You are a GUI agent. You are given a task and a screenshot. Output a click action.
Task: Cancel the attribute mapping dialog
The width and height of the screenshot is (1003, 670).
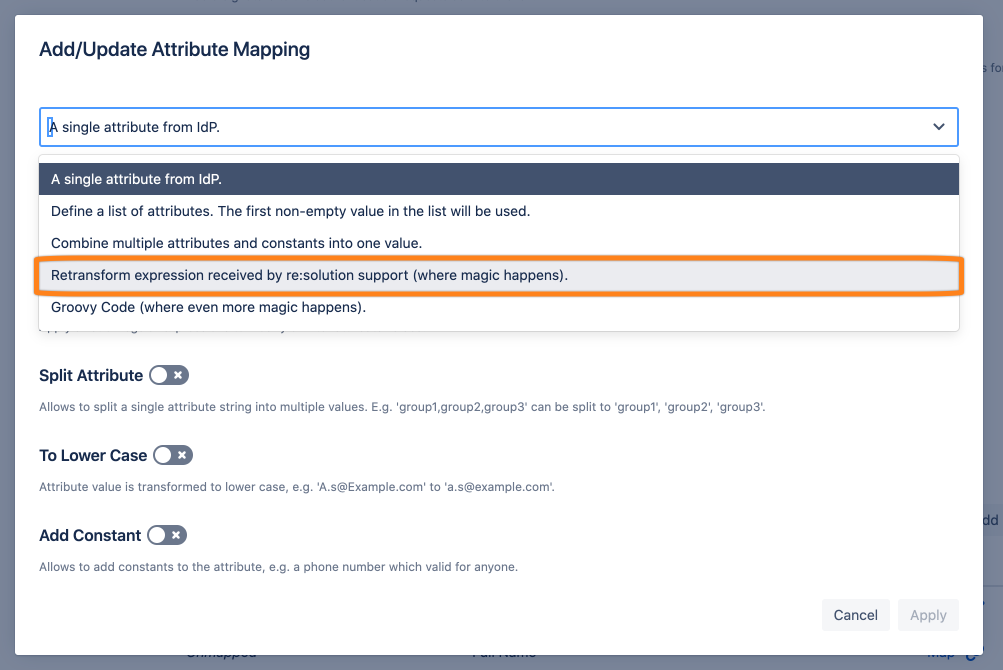click(x=855, y=615)
